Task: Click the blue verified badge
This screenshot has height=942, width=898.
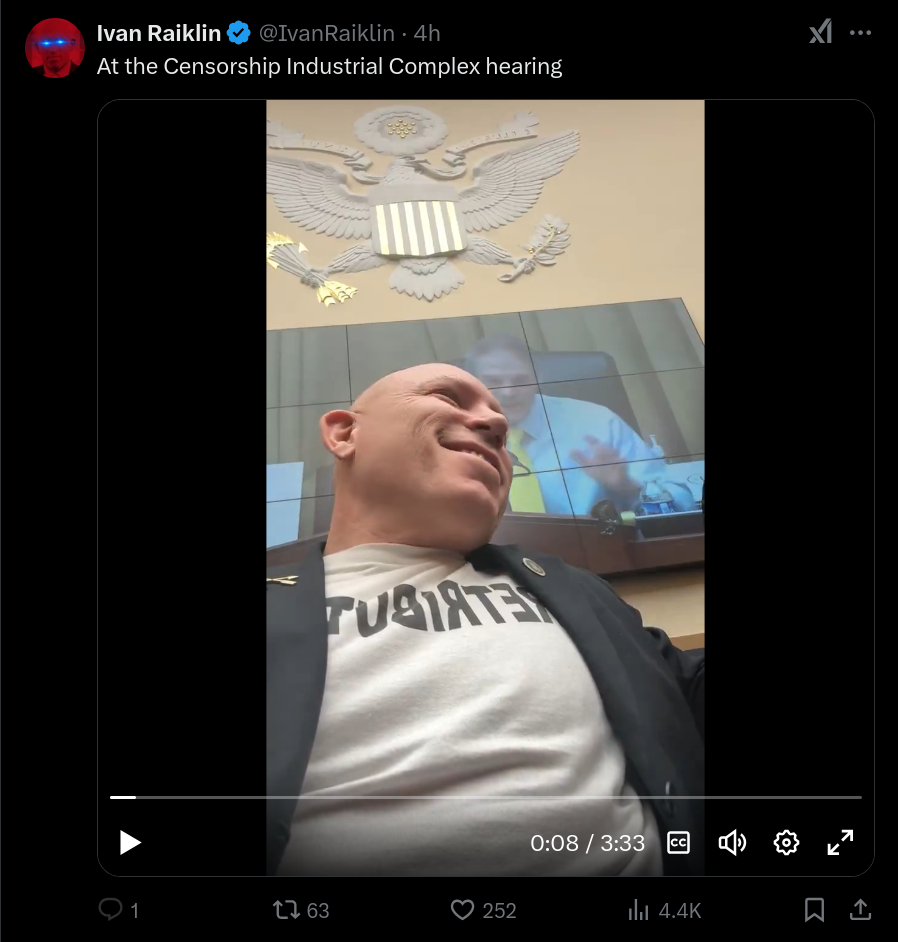Action: (238, 32)
